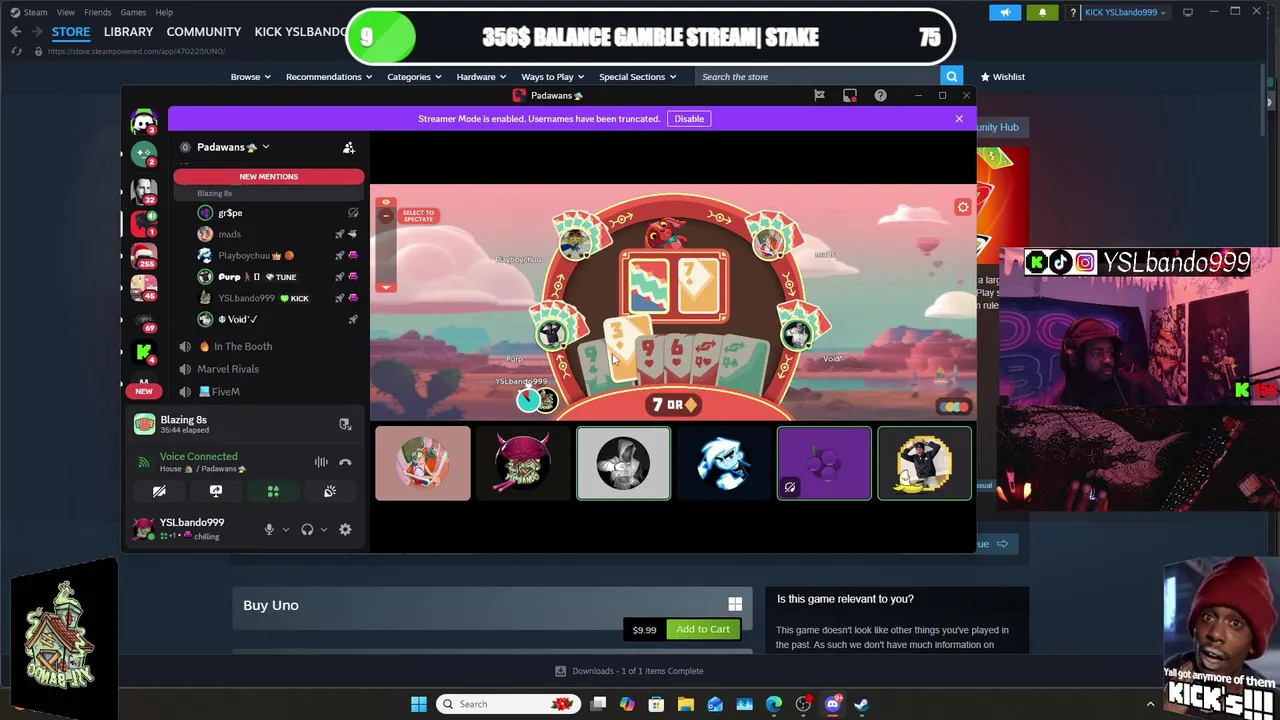Expand the Recommendations dropdown in Steam store
The image size is (1280, 720).
click(328, 77)
